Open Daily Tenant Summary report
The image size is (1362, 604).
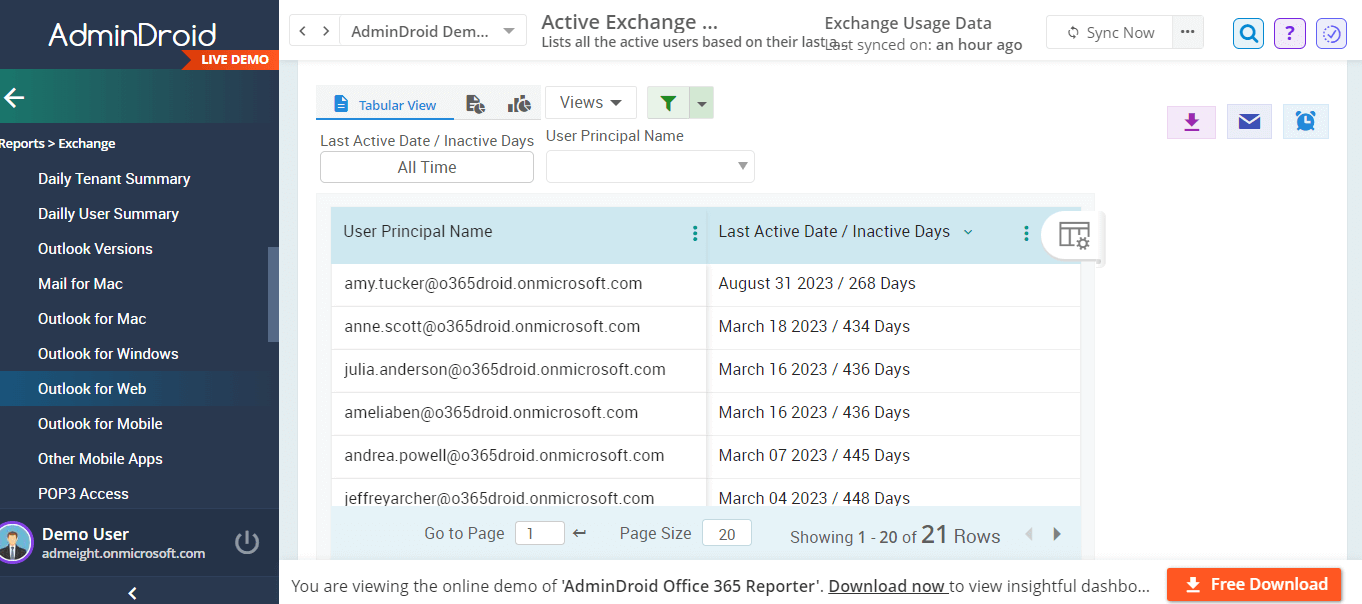click(114, 179)
